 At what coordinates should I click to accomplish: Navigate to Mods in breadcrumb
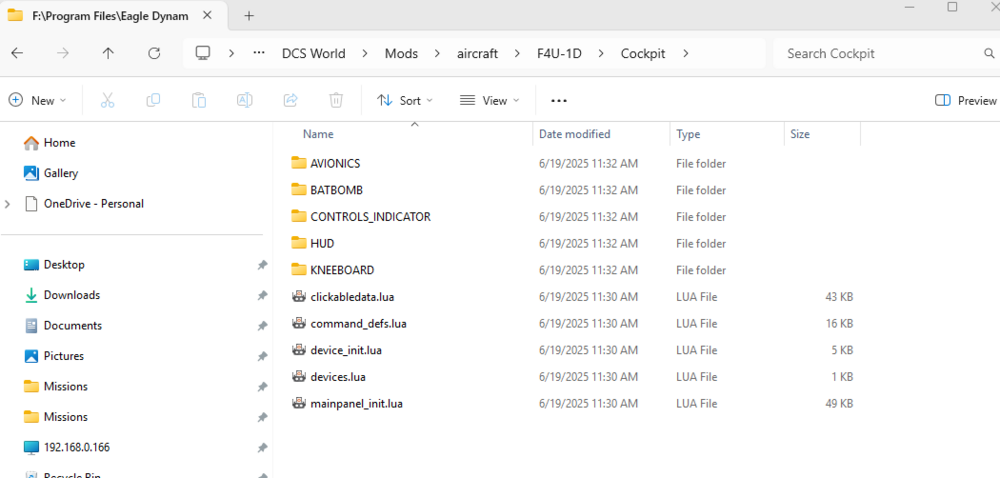coord(401,54)
